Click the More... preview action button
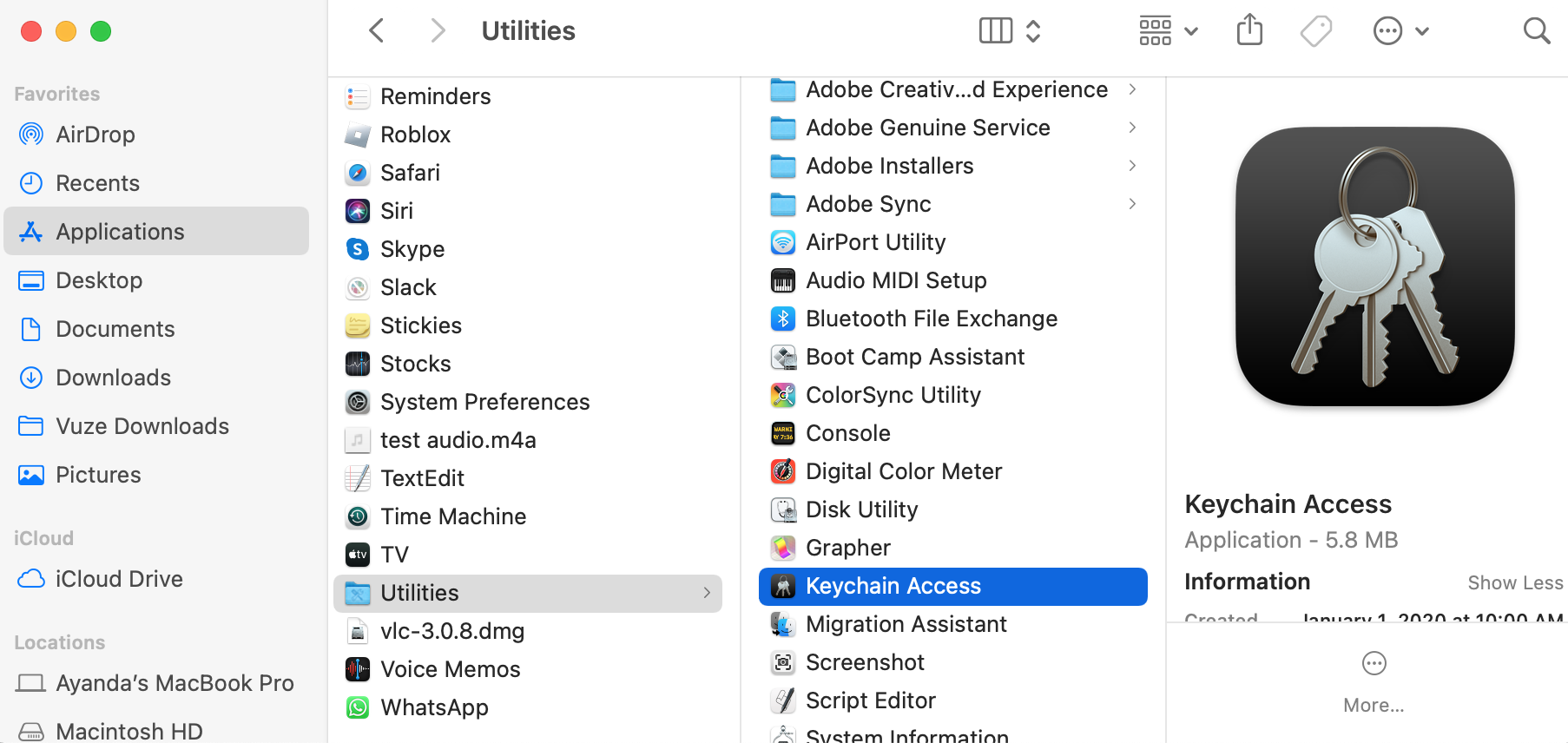This screenshot has width=1568, height=743. tap(1374, 682)
